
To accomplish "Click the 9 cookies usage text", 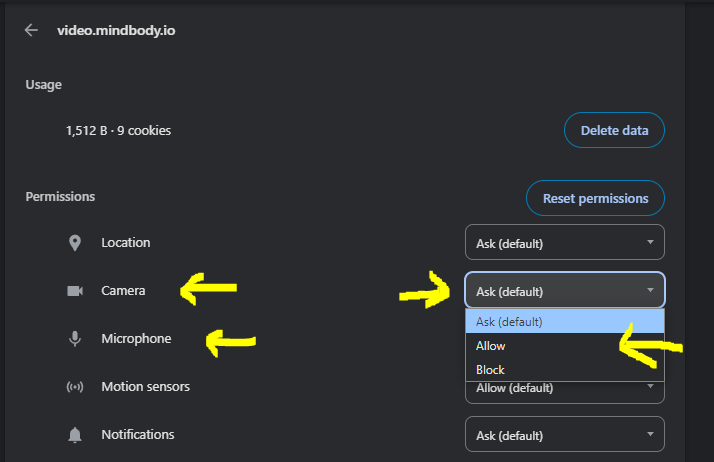I will 144,131.
